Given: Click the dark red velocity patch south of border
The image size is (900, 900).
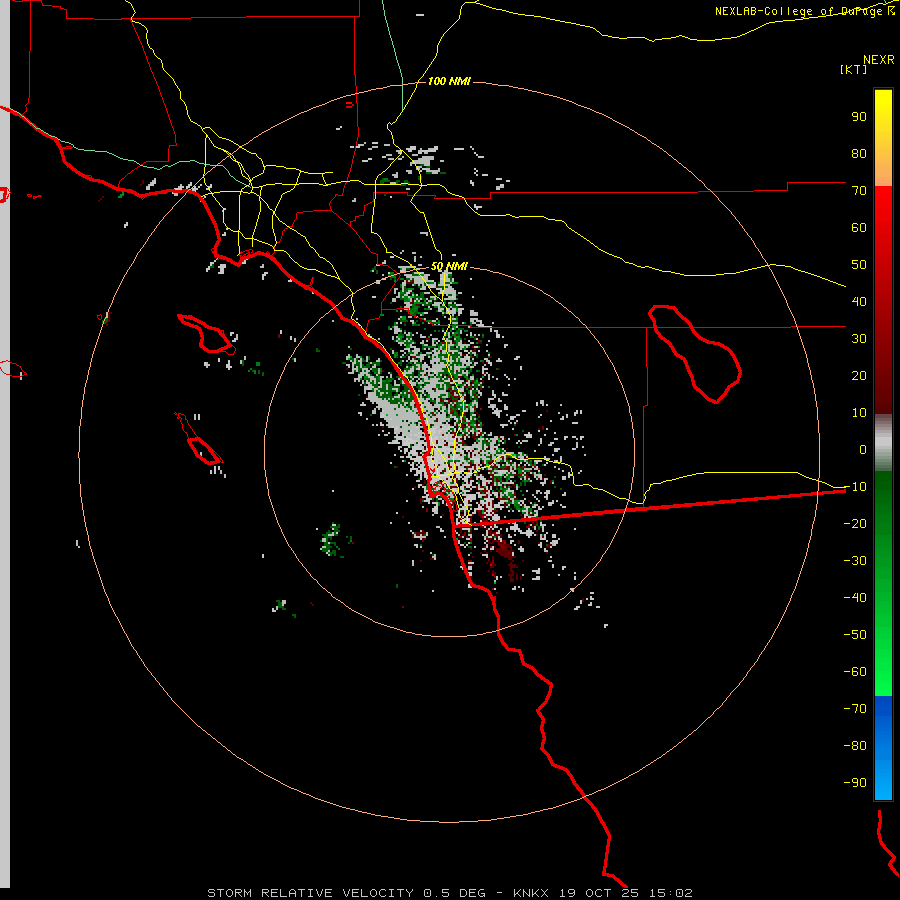Looking at the screenshot, I should (x=505, y=550).
